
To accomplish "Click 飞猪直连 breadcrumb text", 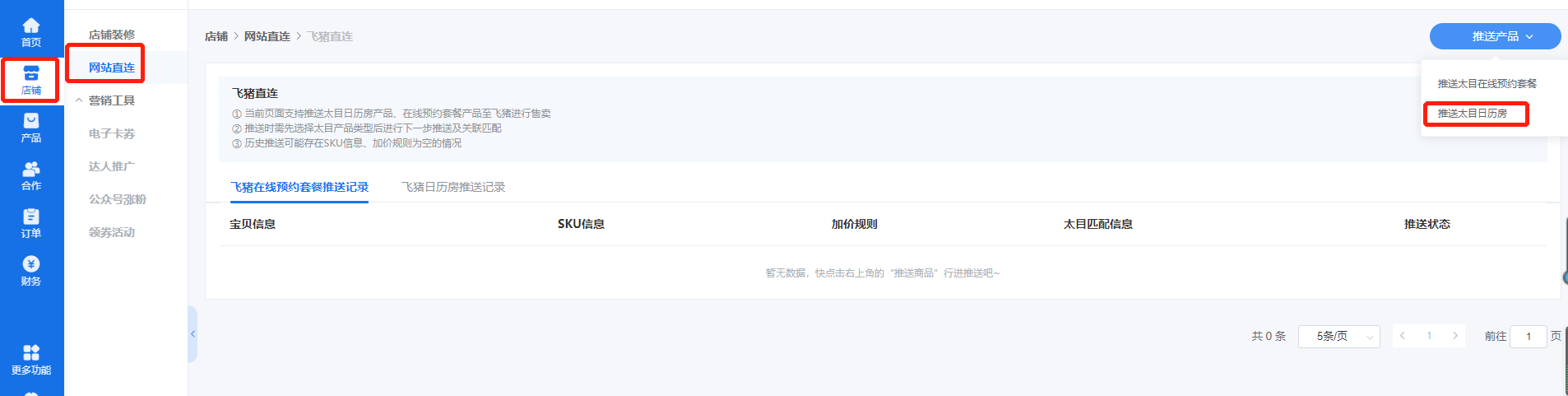I will click(x=330, y=36).
